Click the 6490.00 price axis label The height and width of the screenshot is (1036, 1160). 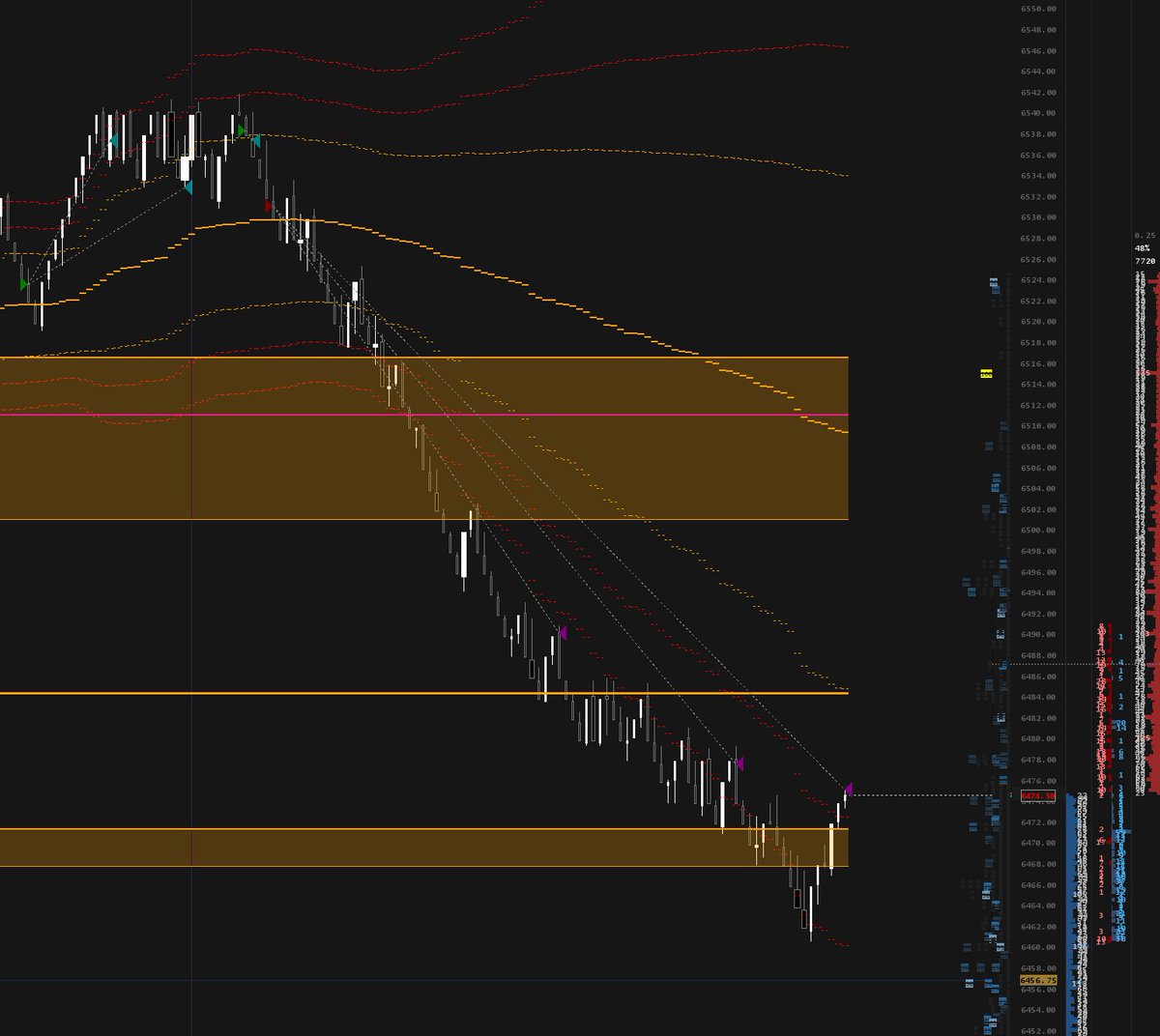(x=1037, y=635)
